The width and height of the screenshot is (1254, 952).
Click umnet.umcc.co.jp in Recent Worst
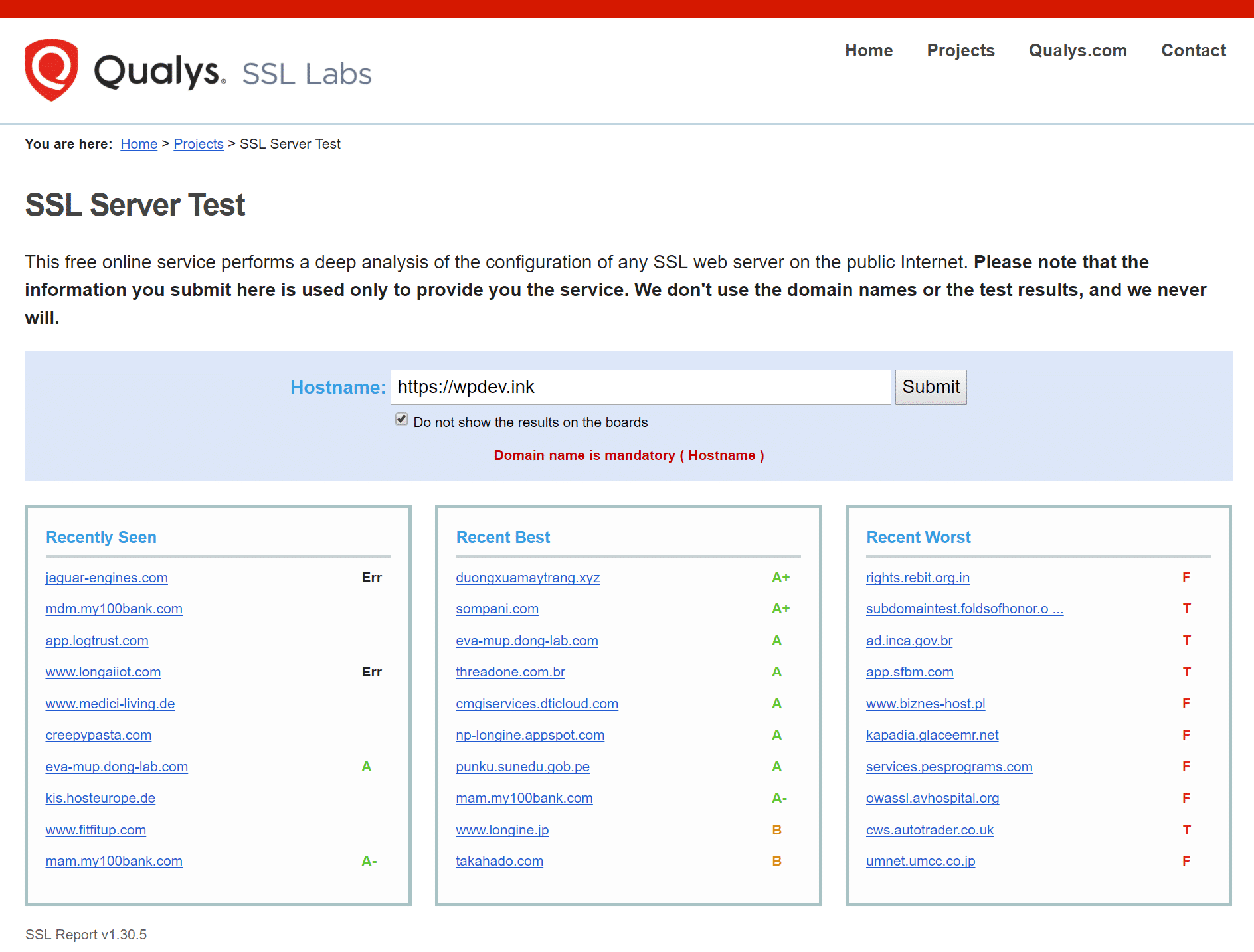(920, 861)
